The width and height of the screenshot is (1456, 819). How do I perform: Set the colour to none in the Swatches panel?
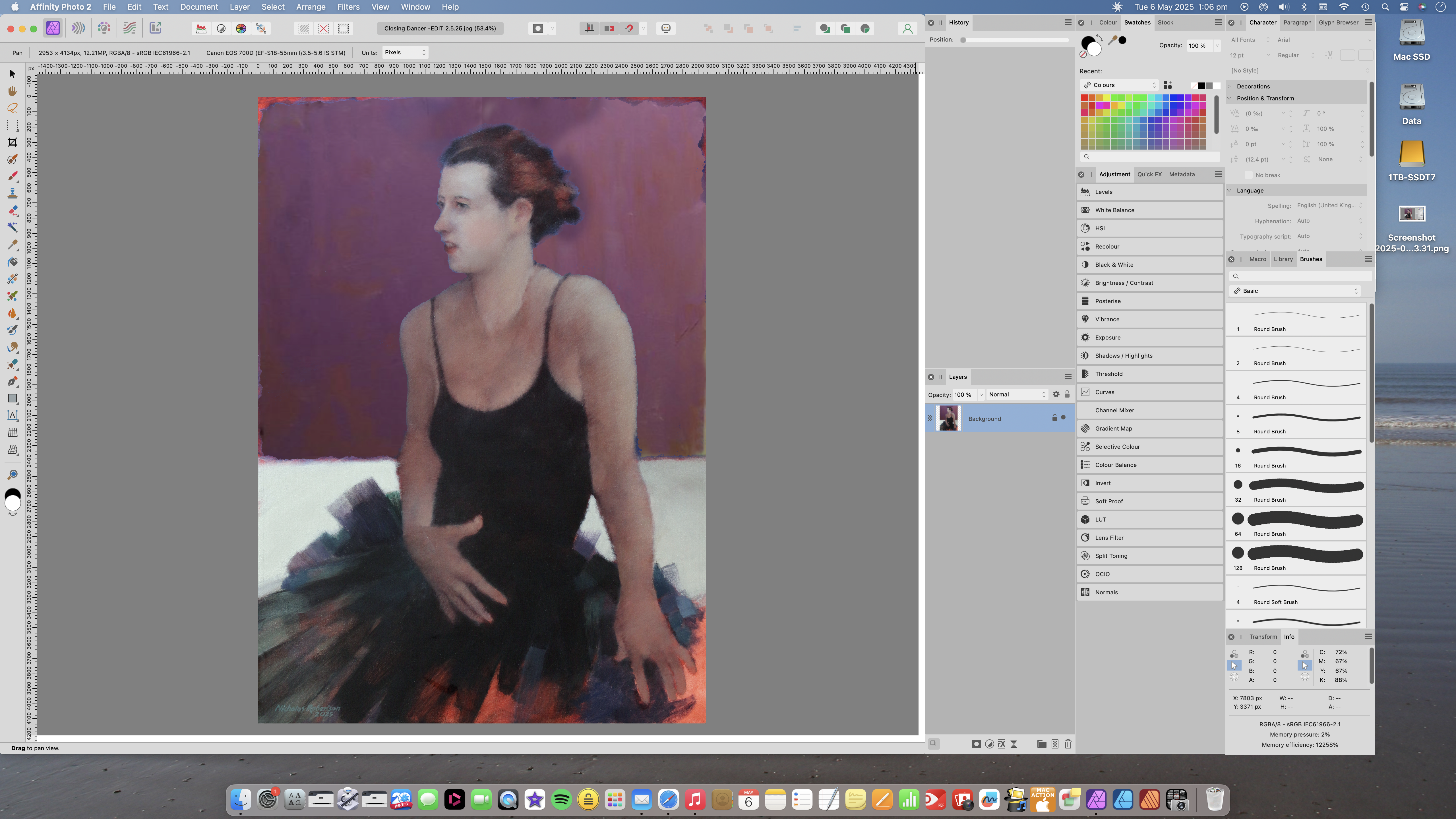coord(1083,55)
